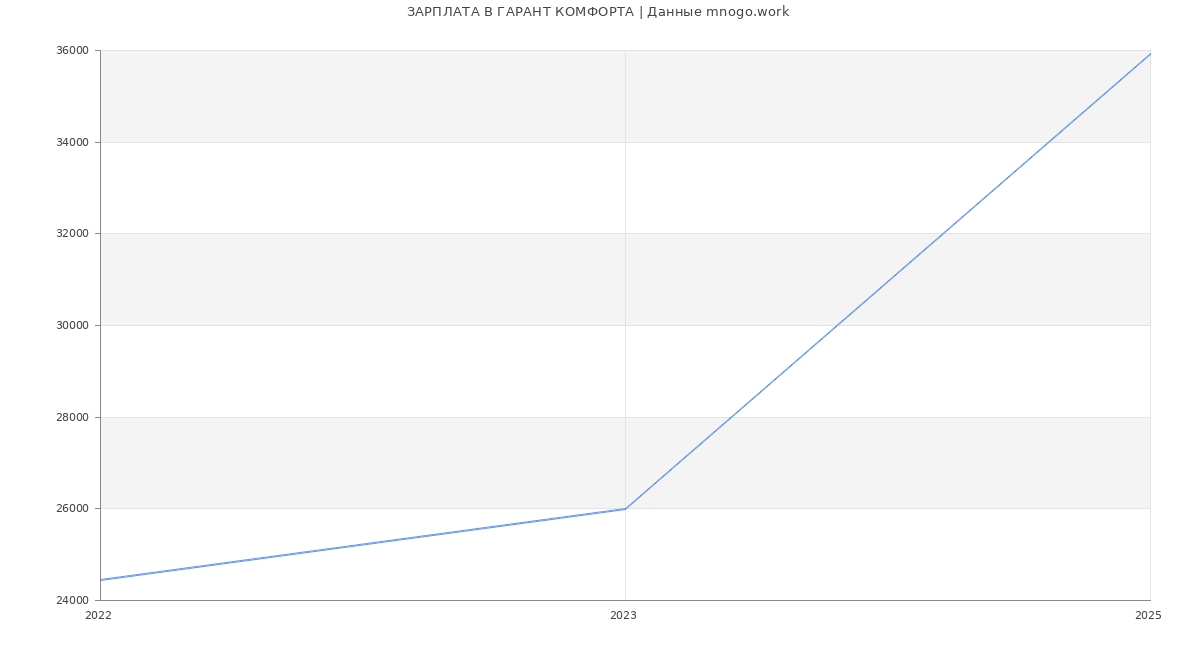This screenshot has height=650, width=1200.
Task: Click the 32000 y-axis label
Action: click(x=74, y=234)
